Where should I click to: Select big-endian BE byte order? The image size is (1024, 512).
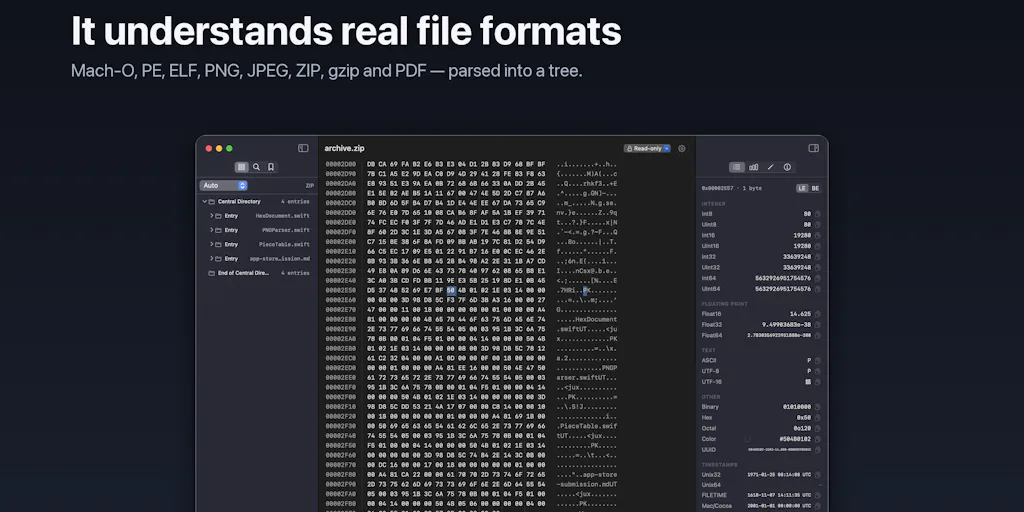(x=815, y=188)
